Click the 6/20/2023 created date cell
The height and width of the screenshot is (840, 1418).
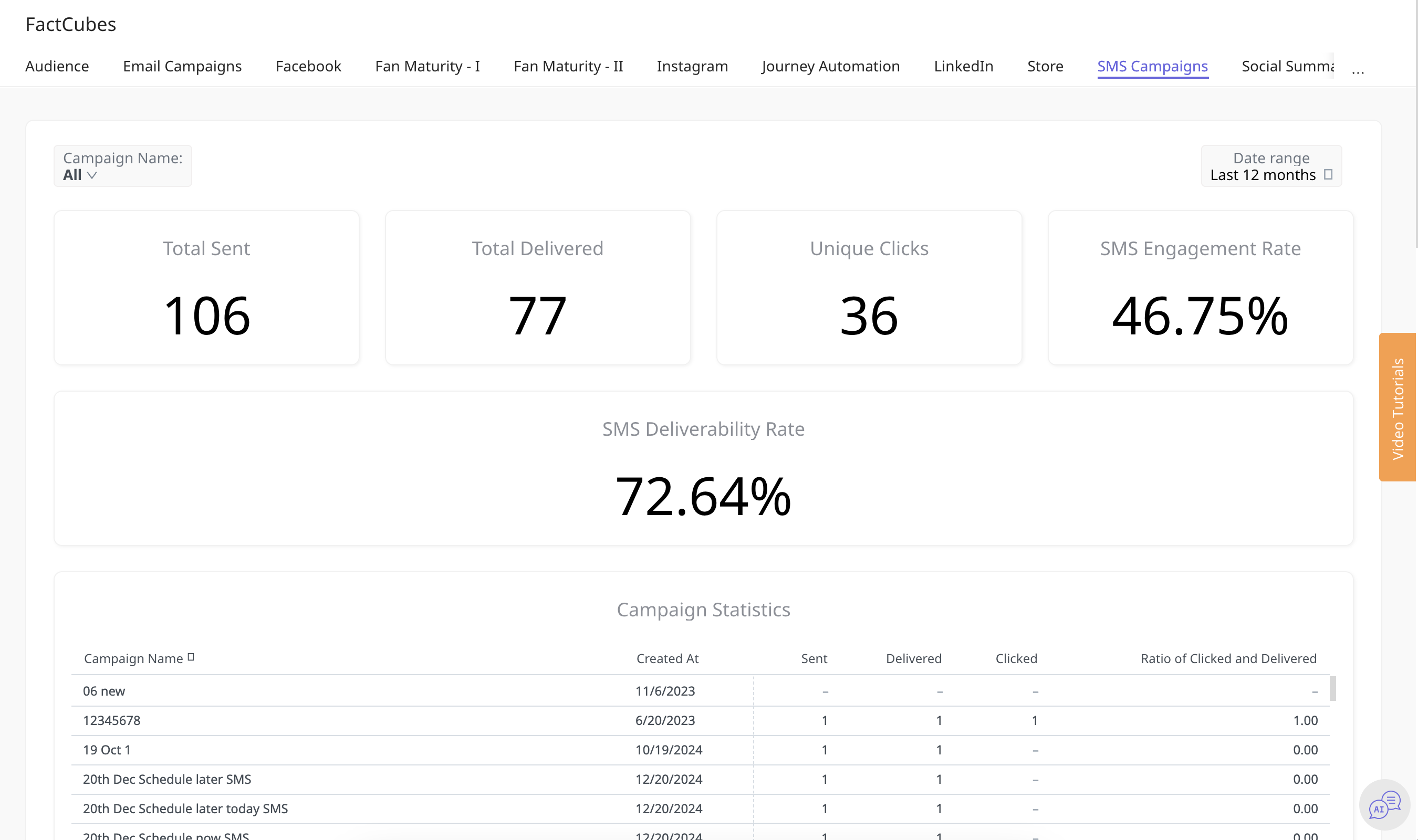tap(665, 721)
